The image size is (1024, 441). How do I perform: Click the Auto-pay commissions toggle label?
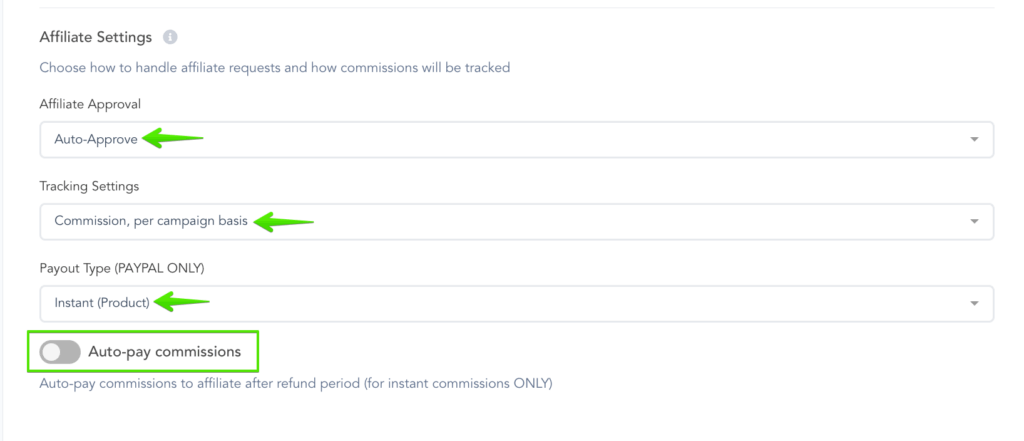coord(164,352)
